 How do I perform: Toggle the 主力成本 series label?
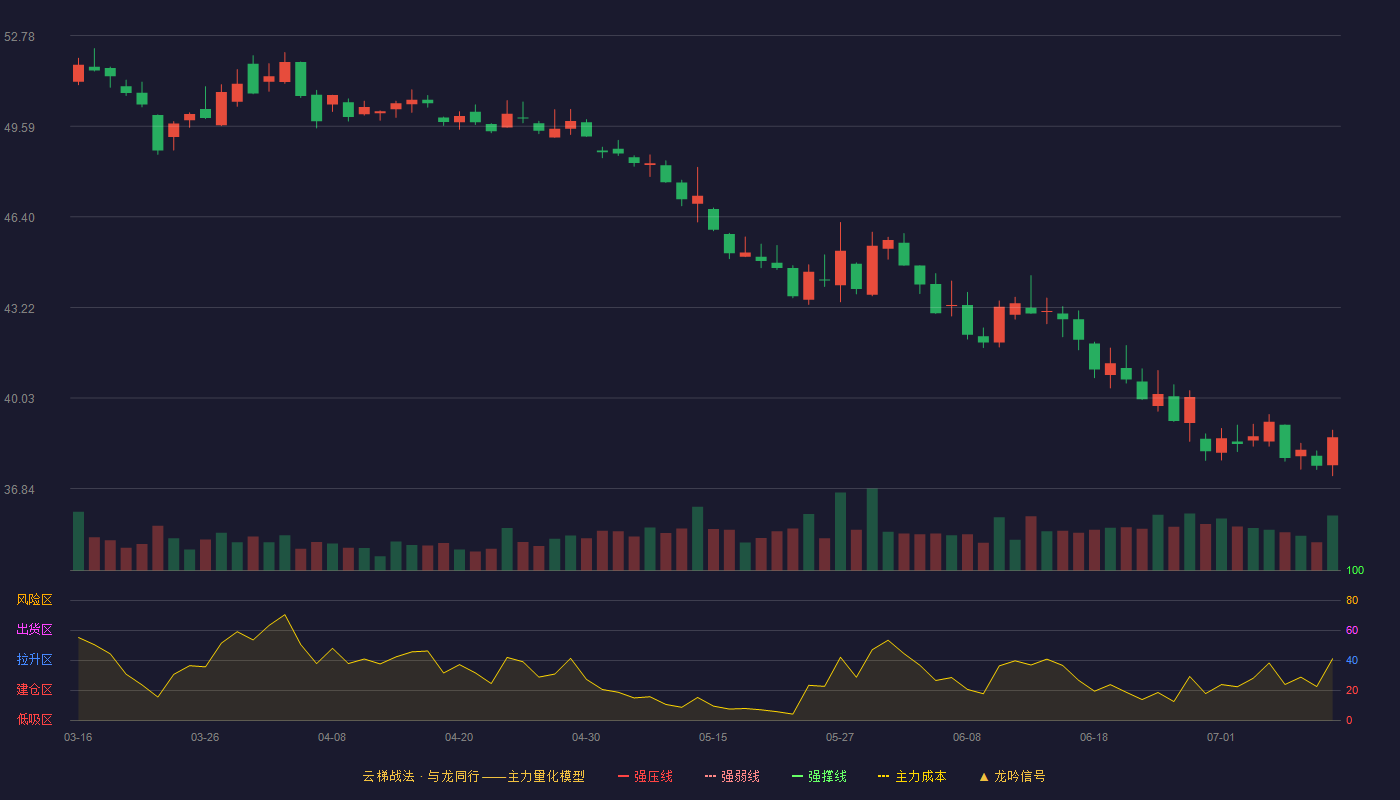[x=921, y=776]
